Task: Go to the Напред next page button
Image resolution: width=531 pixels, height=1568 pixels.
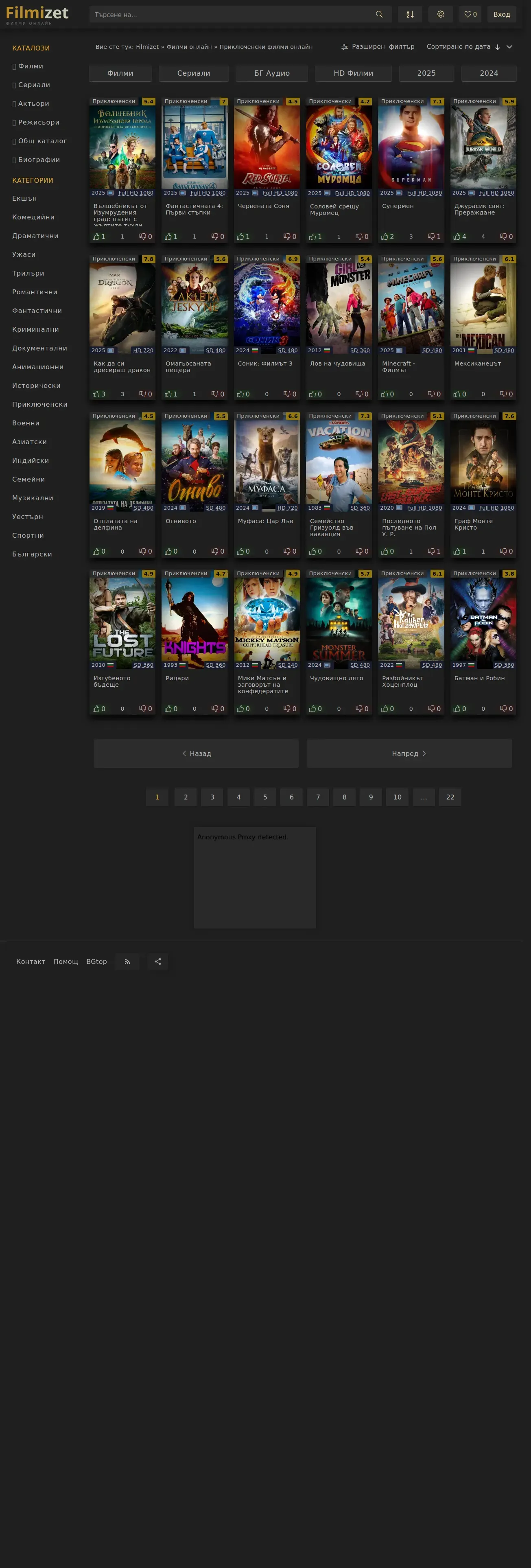Action: tap(409, 753)
